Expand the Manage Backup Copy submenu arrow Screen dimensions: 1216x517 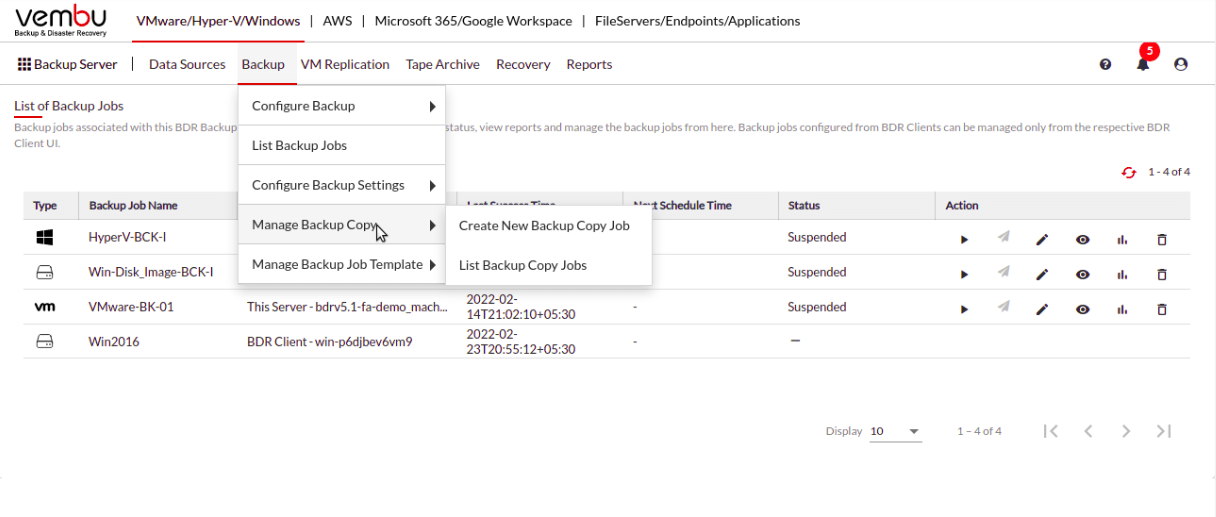point(432,226)
